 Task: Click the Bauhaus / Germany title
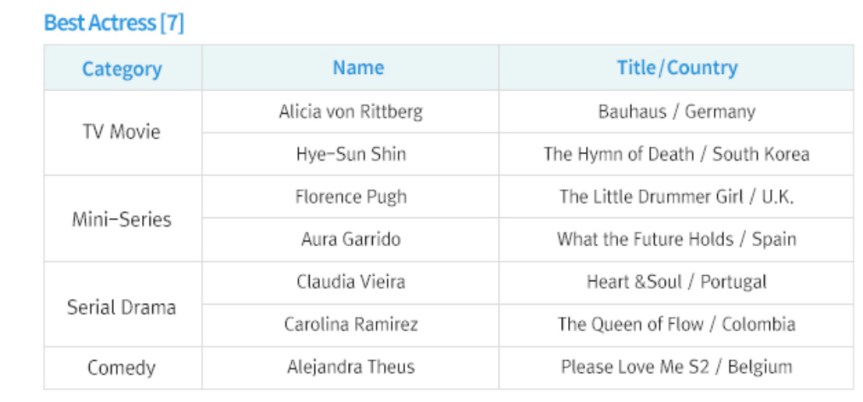coord(676,112)
